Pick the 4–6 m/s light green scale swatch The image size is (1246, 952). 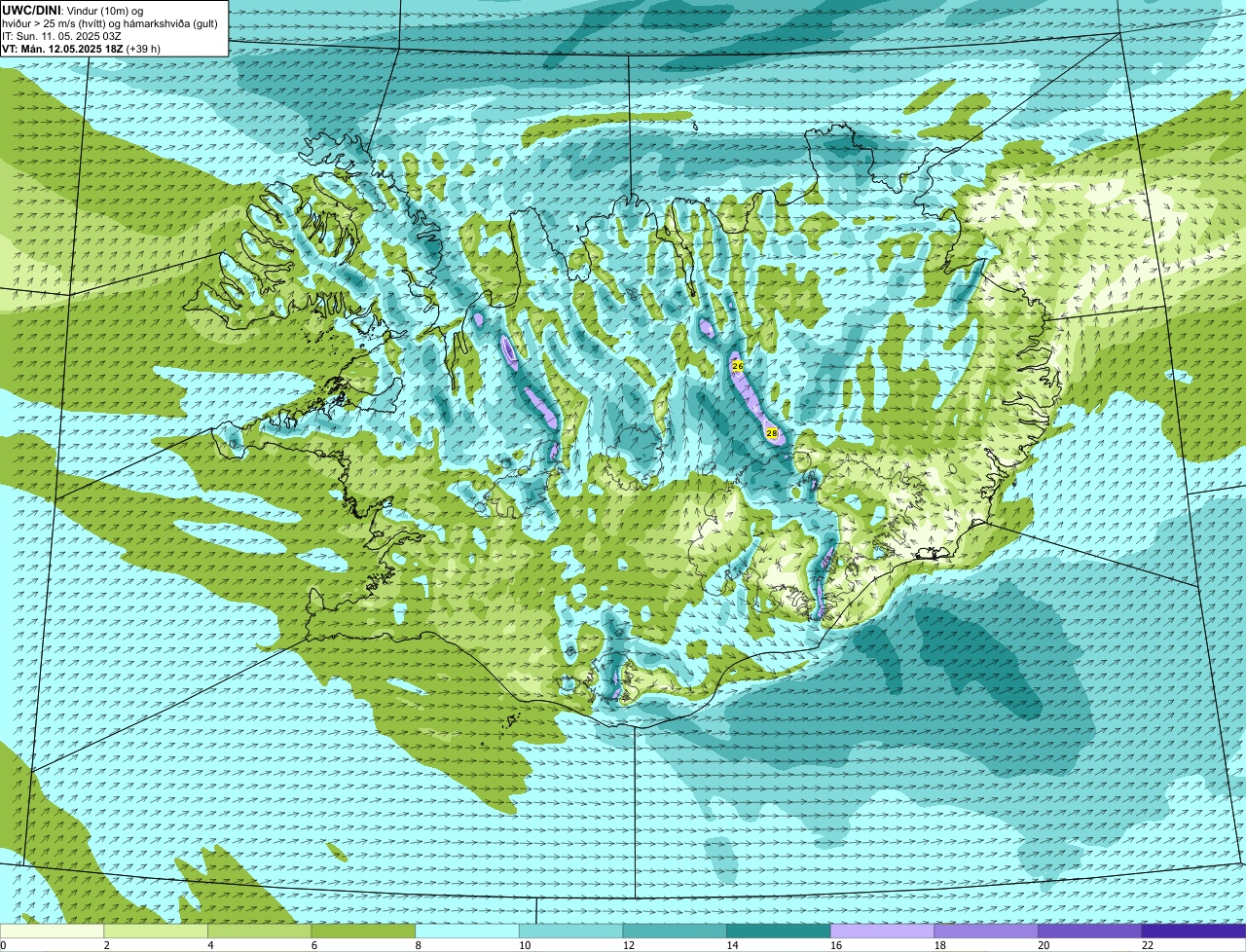259,931
